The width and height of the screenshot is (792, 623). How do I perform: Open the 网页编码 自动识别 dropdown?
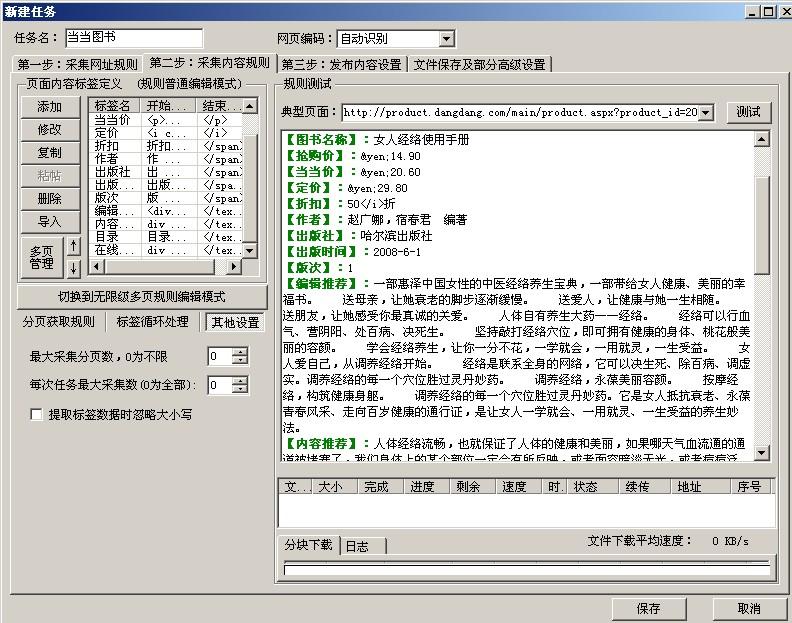point(446,38)
